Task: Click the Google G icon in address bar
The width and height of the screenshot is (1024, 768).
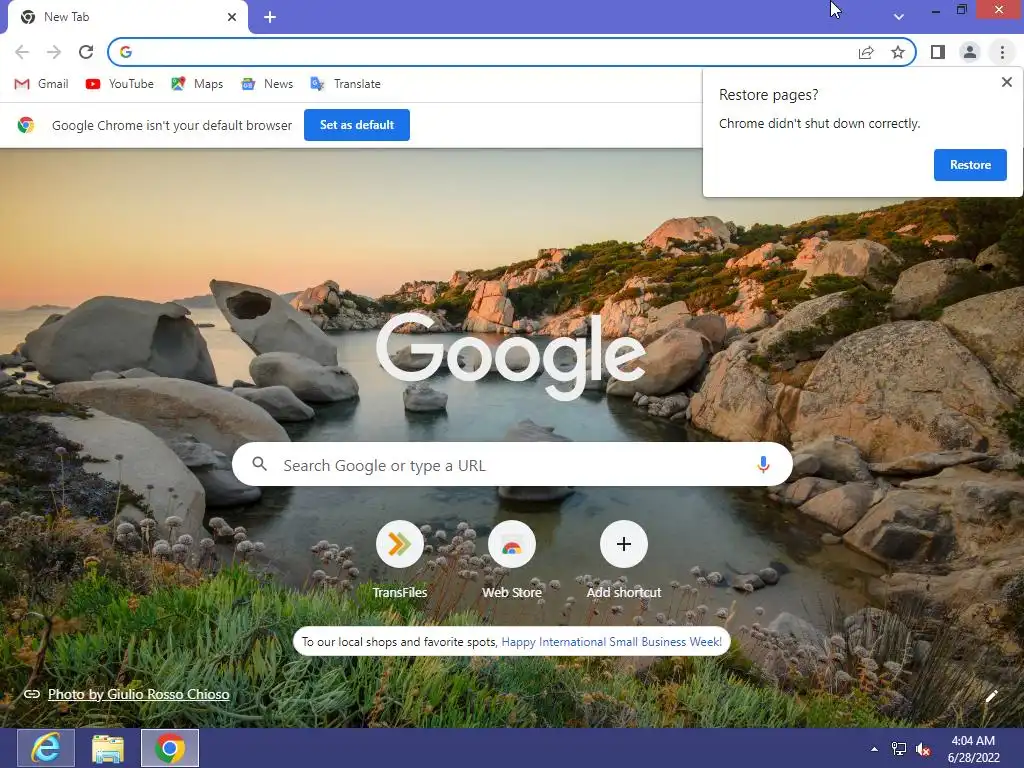Action: click(x=126, y=52)
